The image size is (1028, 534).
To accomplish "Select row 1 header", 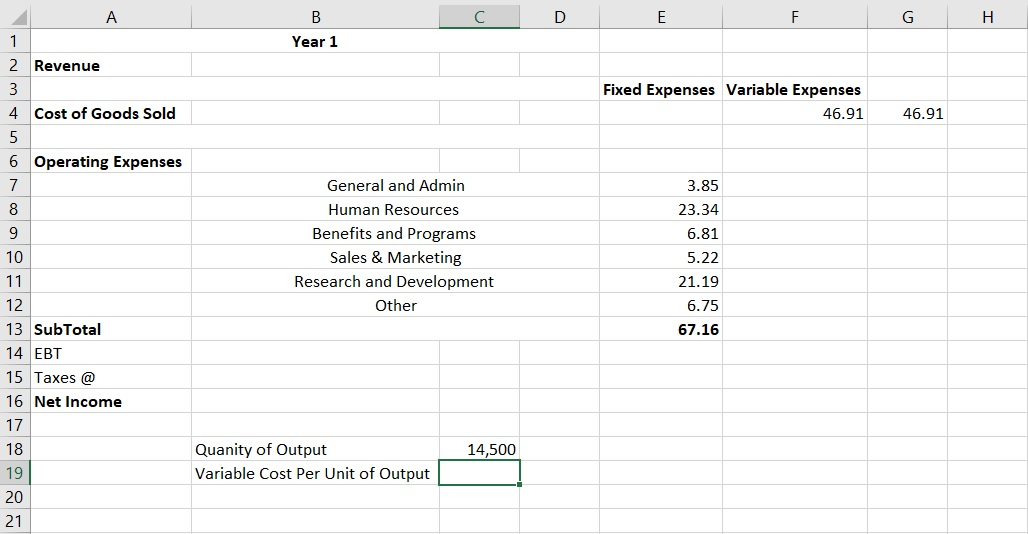I will pyautogui.click(x=14, y=41).
